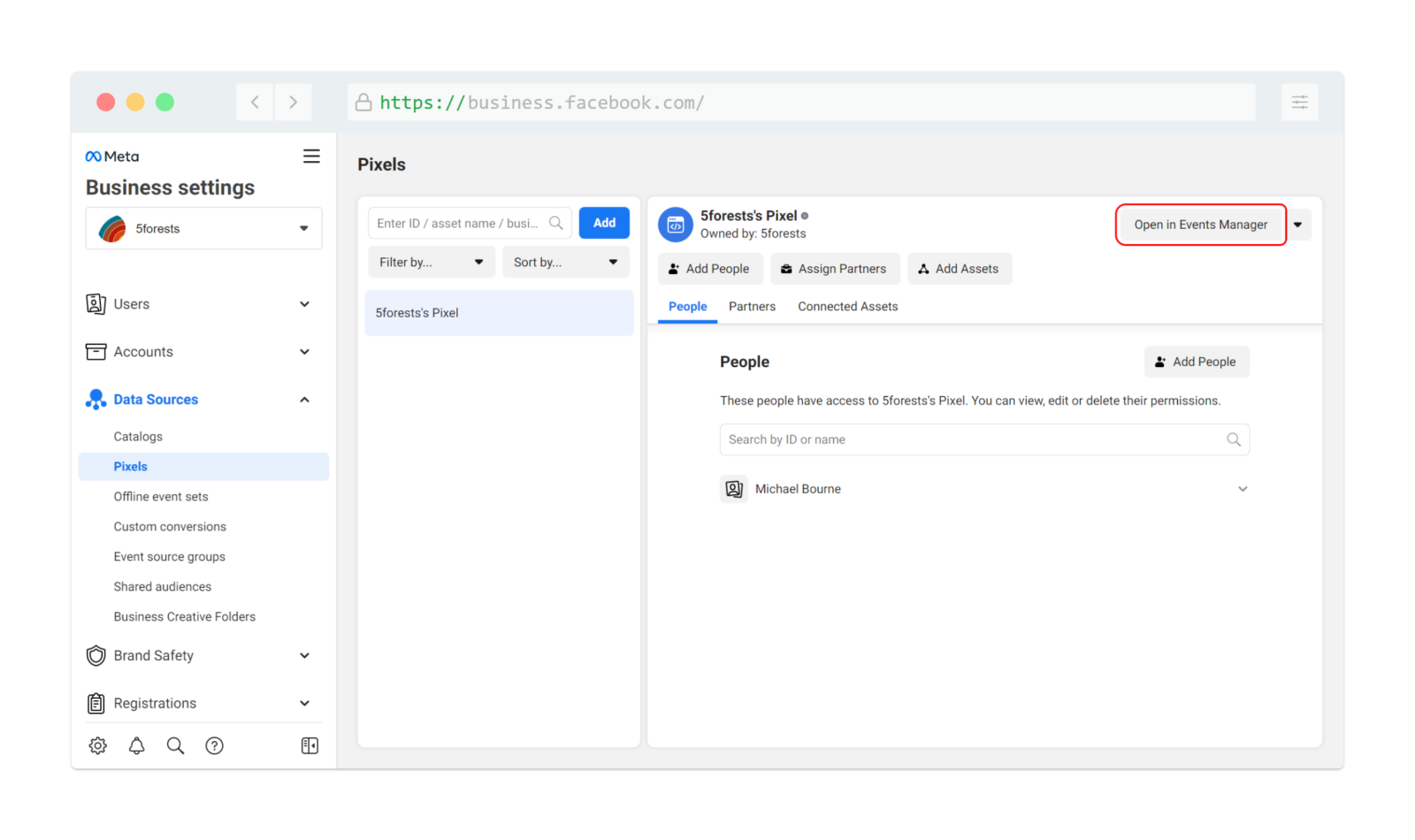Click the padlock icon in address bar
Screen dimensions: 1415x840
click(x=363, y=103)
